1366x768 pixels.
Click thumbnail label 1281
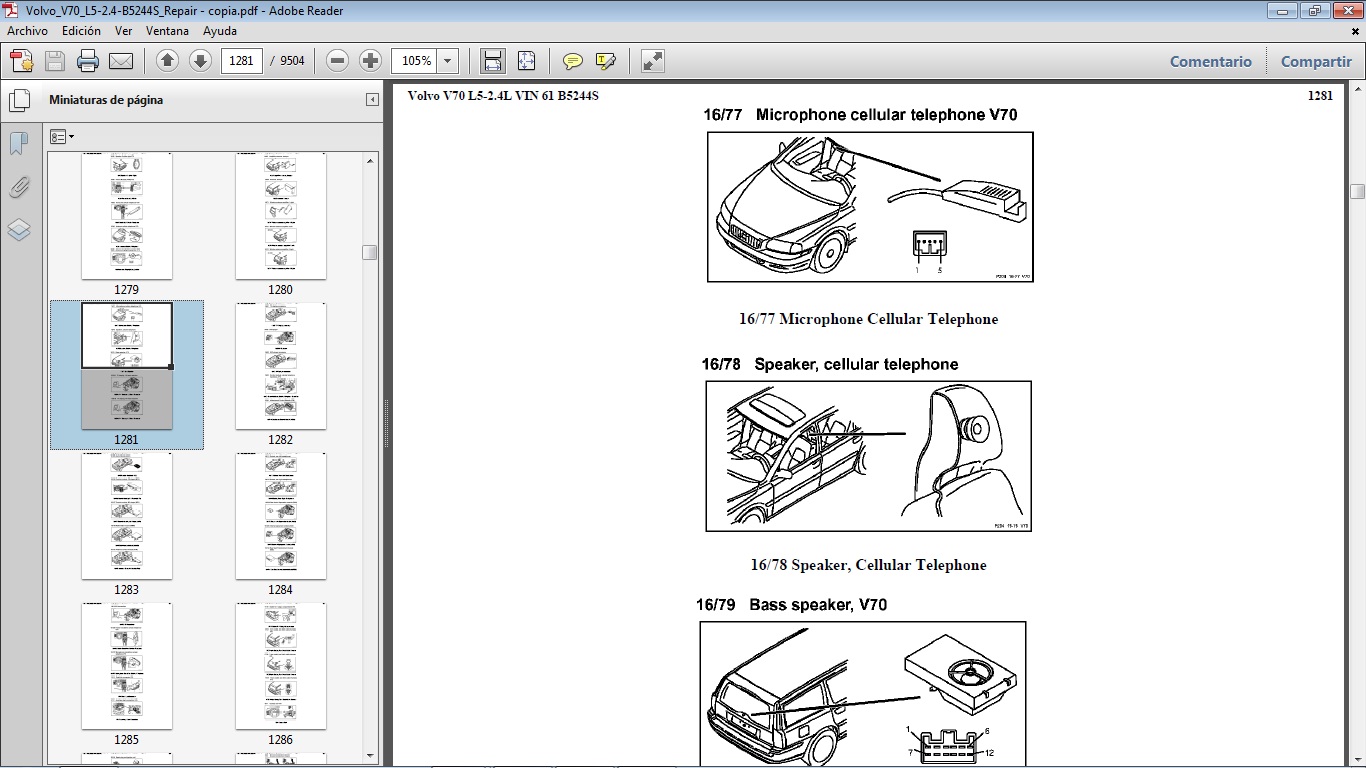coord(127,440)
